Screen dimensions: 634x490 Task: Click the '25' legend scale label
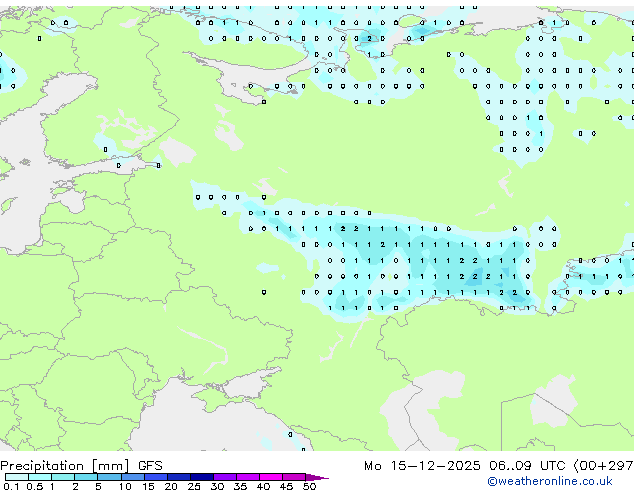[x=194, y=486]
